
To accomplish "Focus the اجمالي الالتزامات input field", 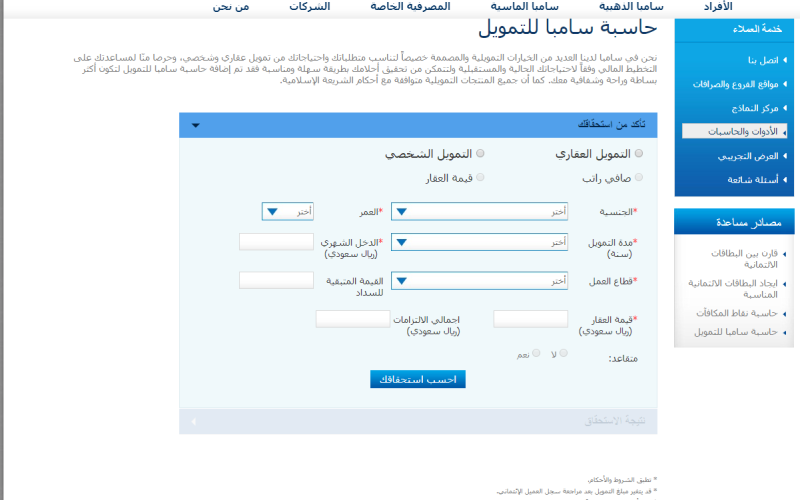I will 353,319.
